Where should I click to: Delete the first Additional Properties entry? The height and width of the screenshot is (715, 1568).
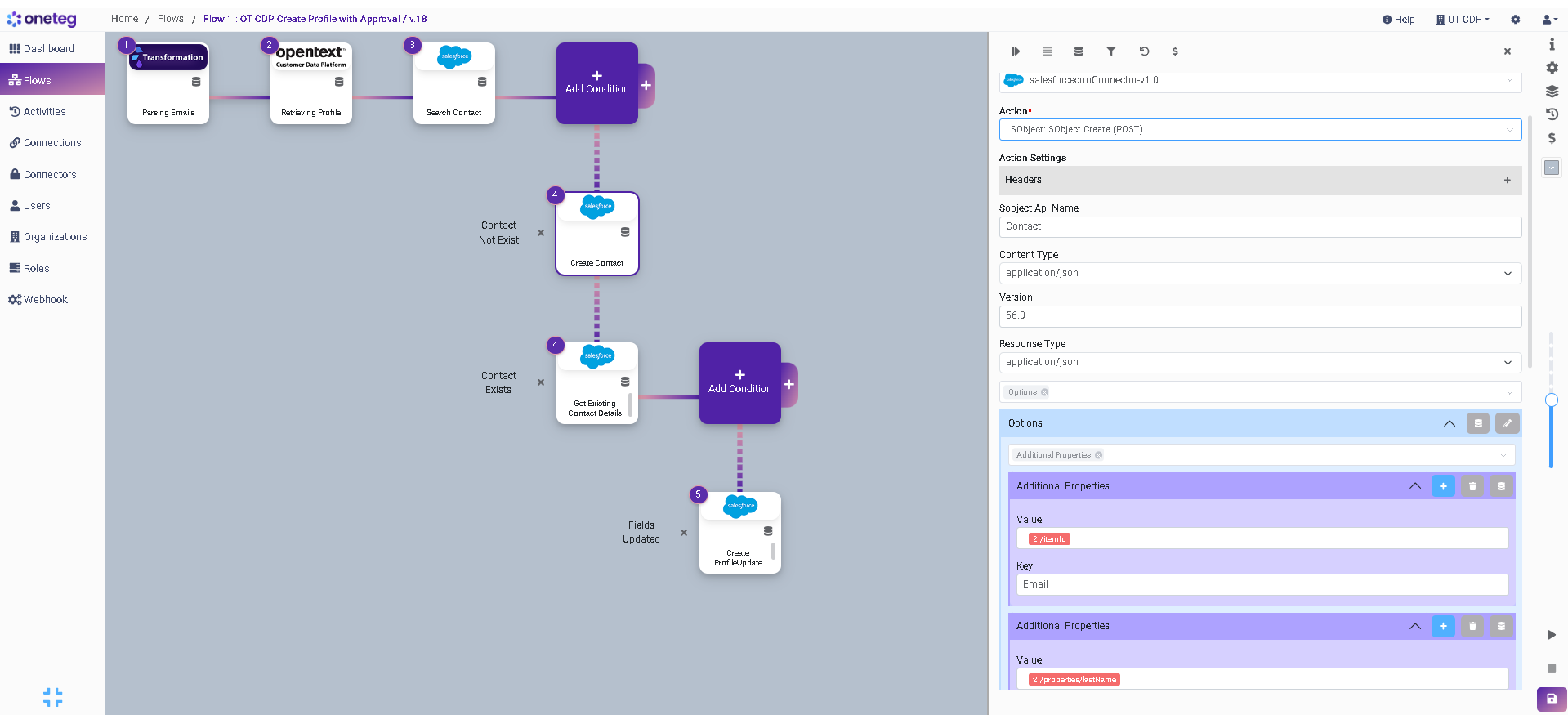pos(1472,486)
